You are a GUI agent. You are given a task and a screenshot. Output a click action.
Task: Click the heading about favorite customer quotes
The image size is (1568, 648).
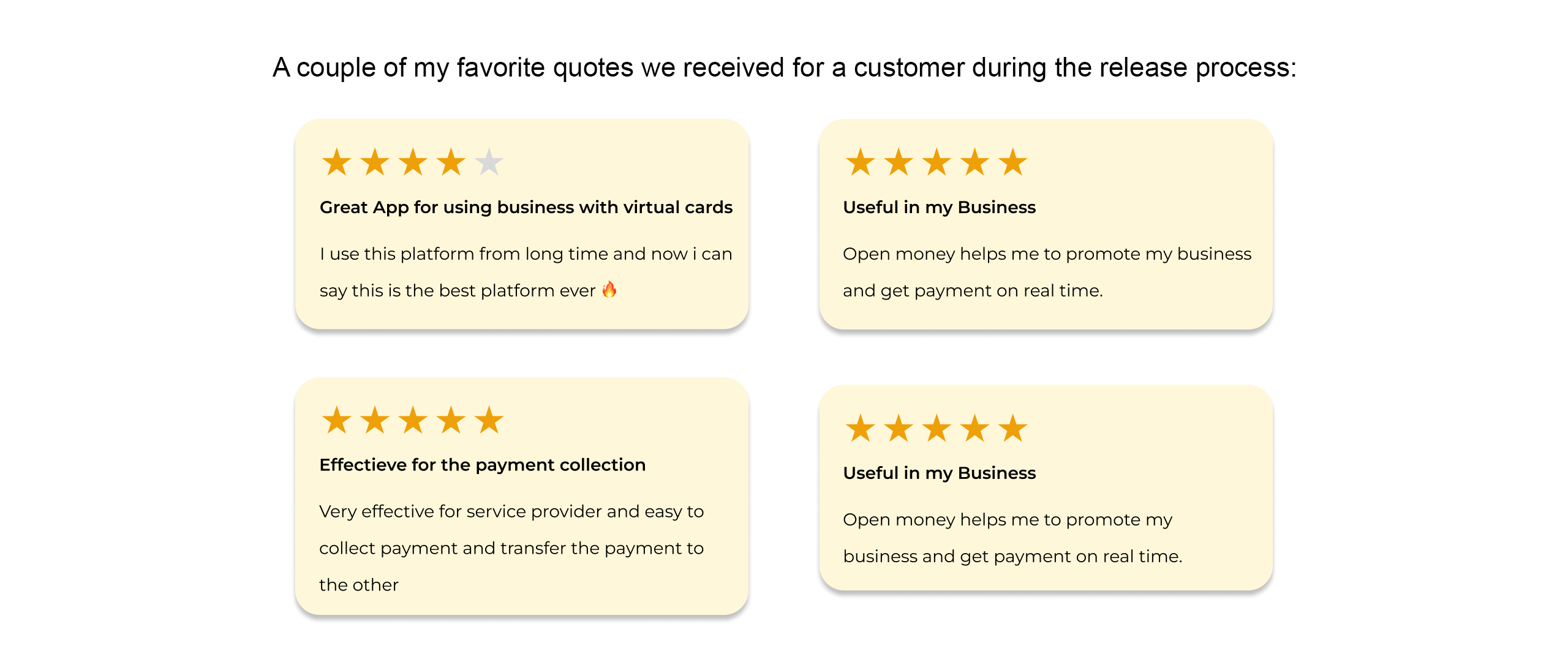pos(784,67)
